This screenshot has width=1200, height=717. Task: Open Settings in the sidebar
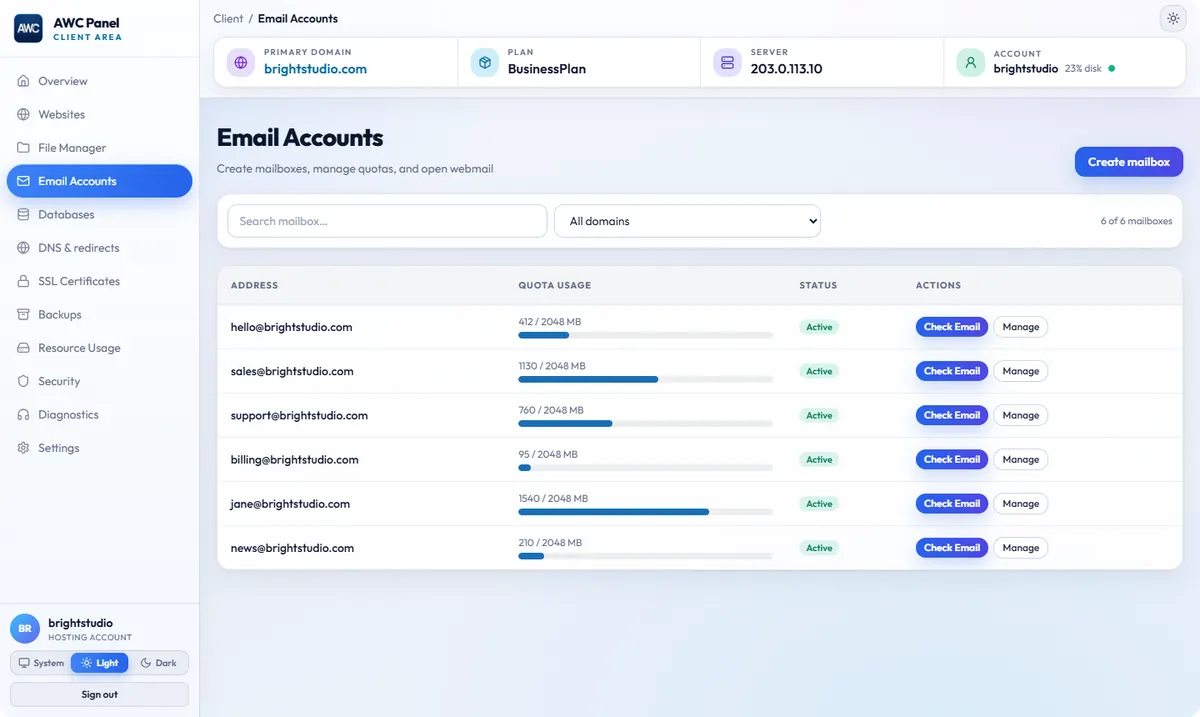coord(99,448)
